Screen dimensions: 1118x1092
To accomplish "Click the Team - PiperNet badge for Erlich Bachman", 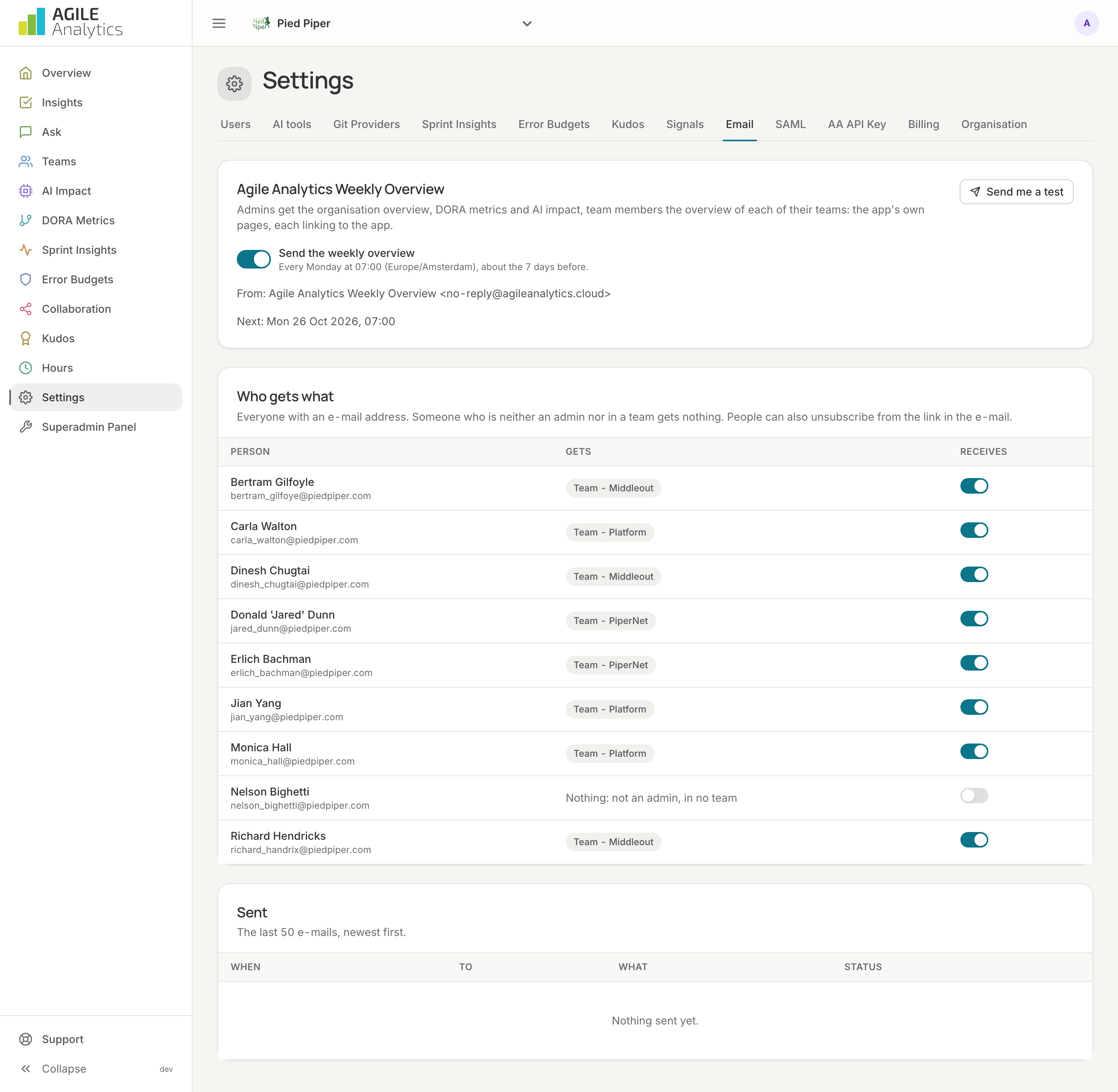I will tap(610, 665).
